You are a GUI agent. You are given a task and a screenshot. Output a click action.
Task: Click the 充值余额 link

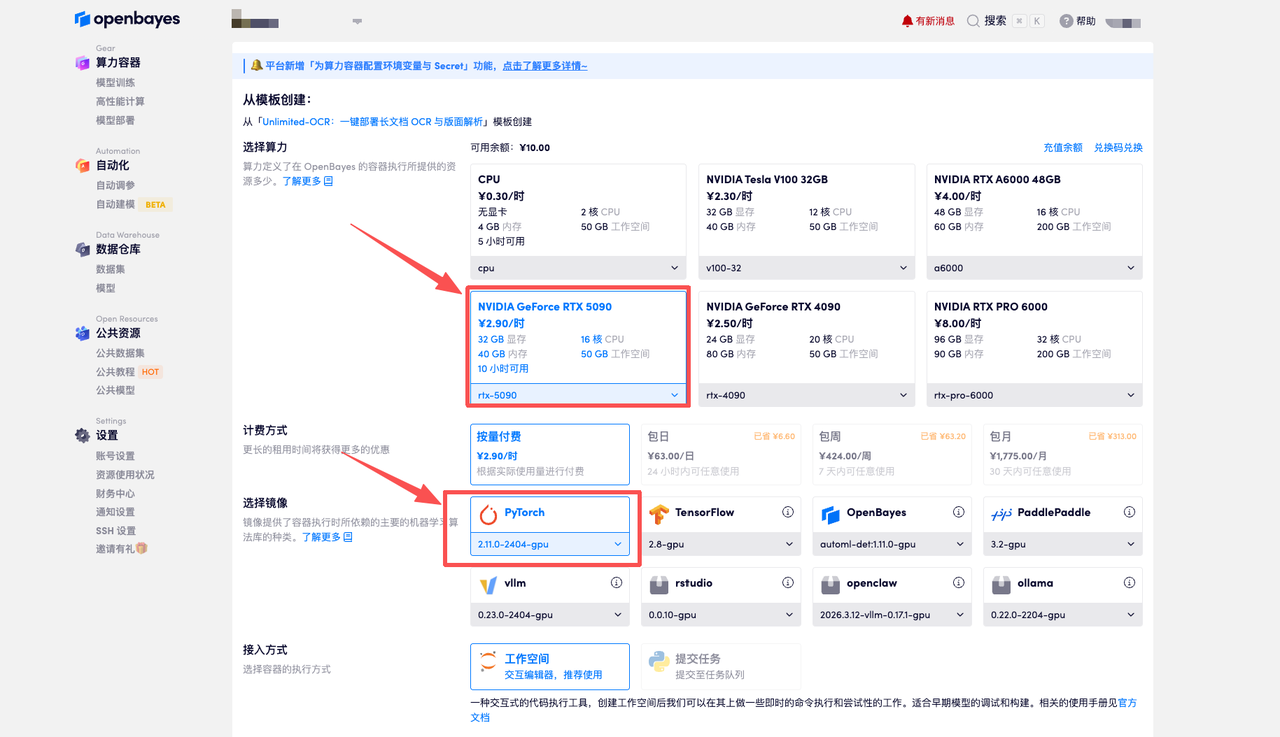click(1063, 148)
